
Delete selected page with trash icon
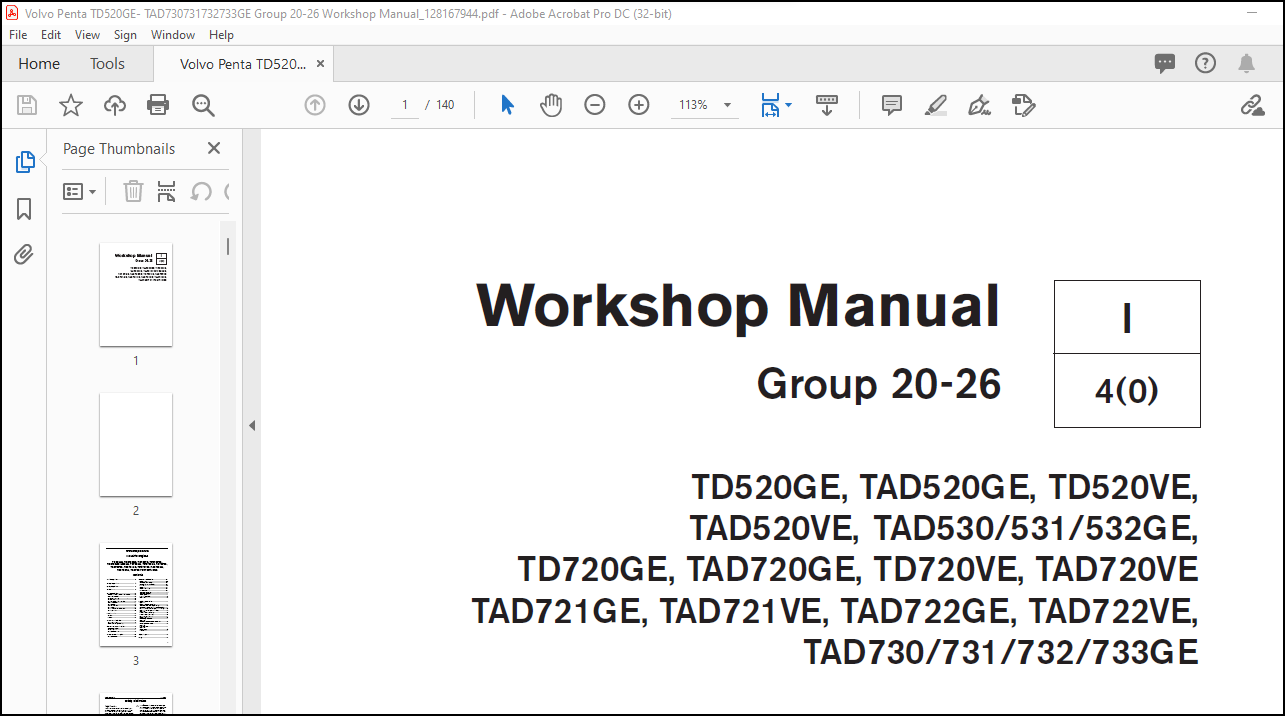133,191
